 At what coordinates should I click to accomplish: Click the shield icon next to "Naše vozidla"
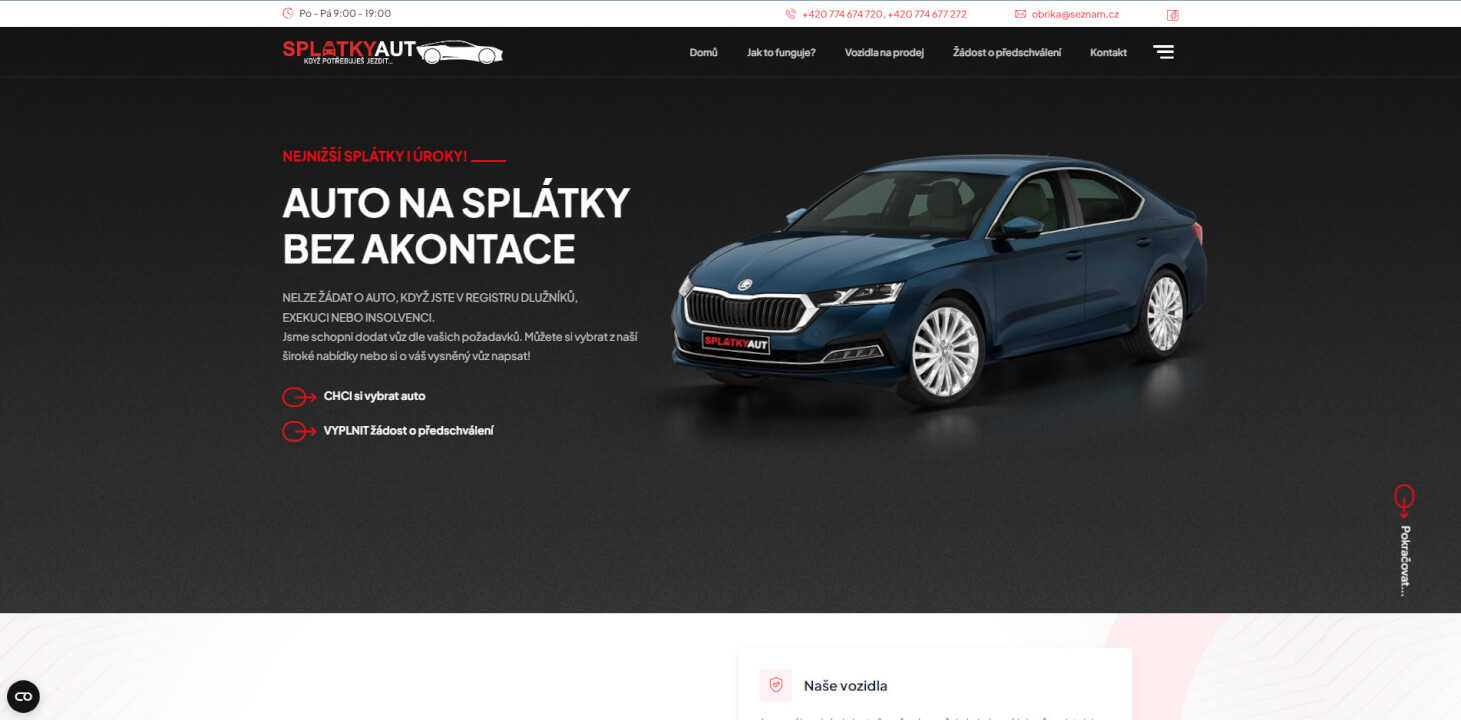(x=775, y=685)
